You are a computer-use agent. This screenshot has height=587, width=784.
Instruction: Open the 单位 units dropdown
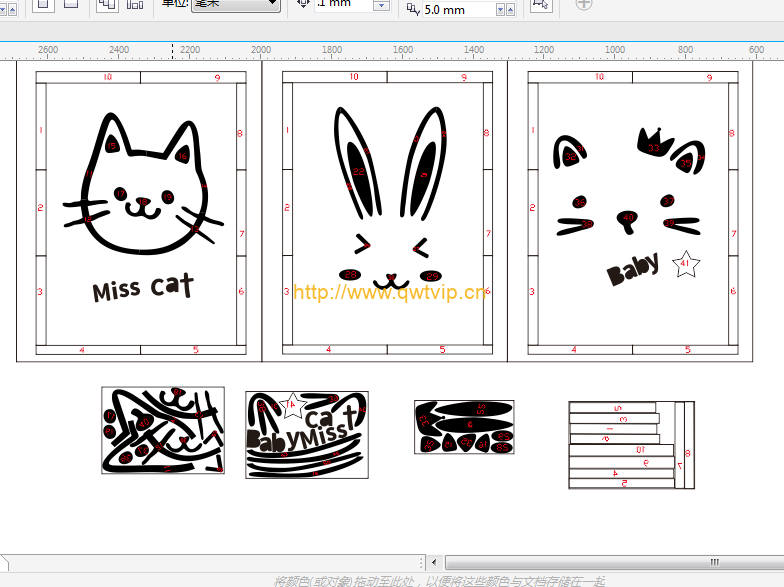coord(236,4)
